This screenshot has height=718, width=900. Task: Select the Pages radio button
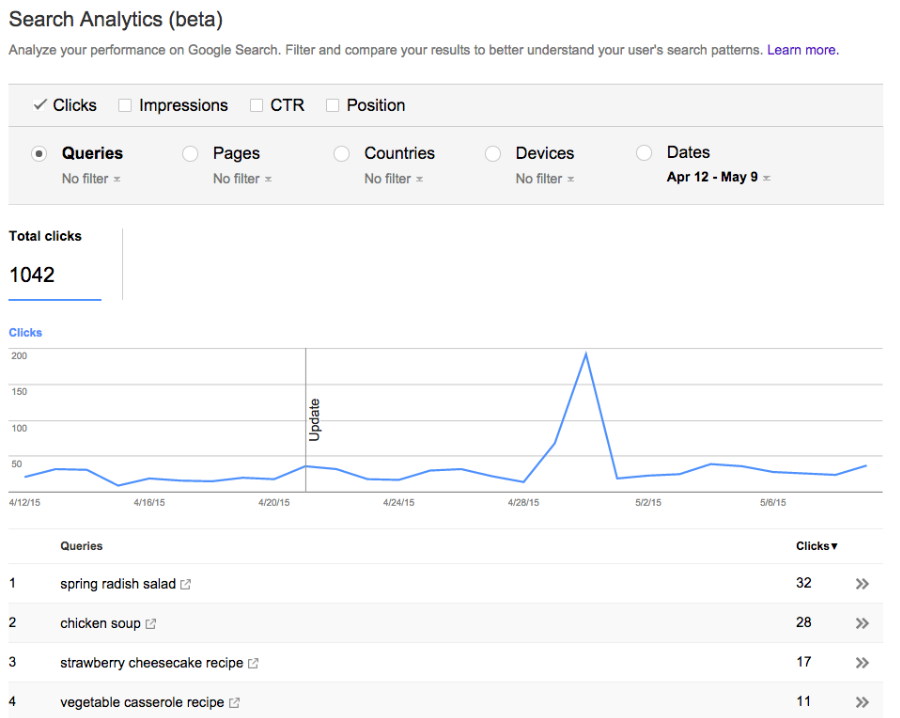190,154
